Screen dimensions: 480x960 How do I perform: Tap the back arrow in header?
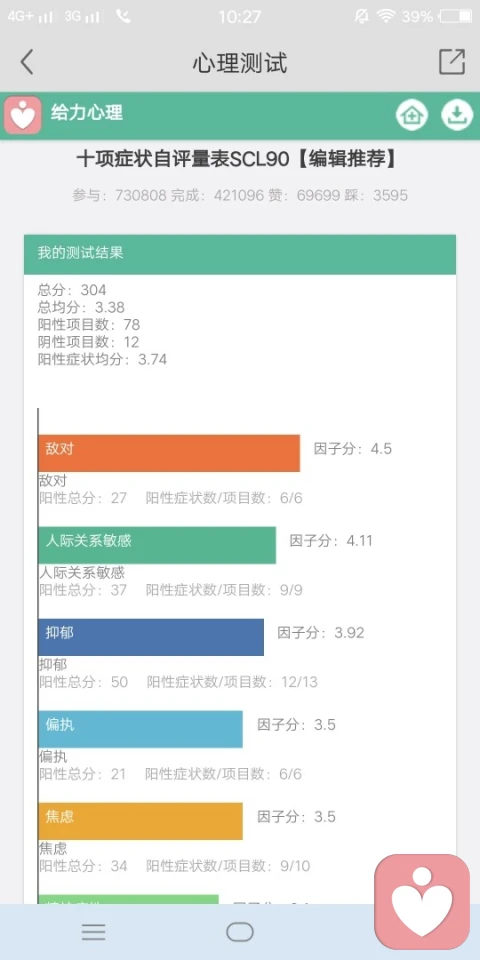26,62
